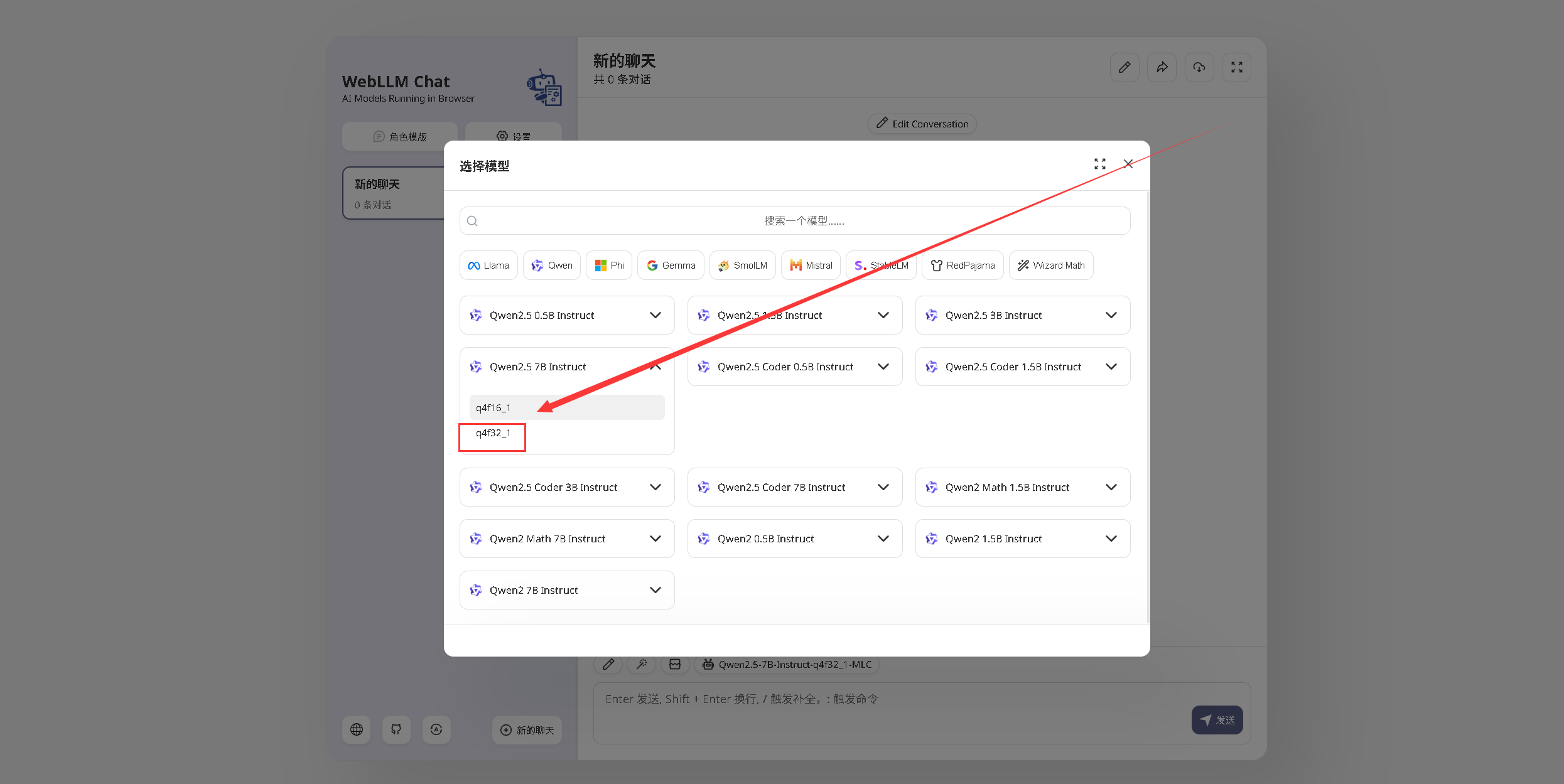Click the mask icon above message input

click(x=675, y=664)
